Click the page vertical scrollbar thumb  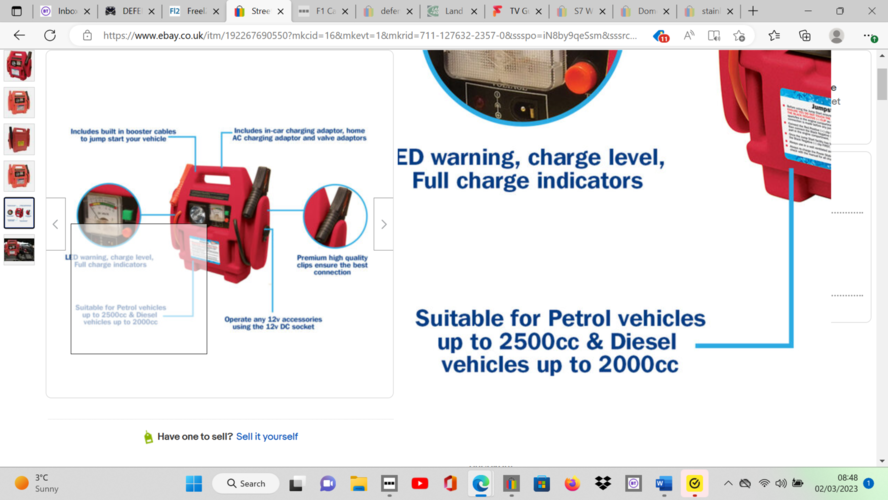coord(882,84)
